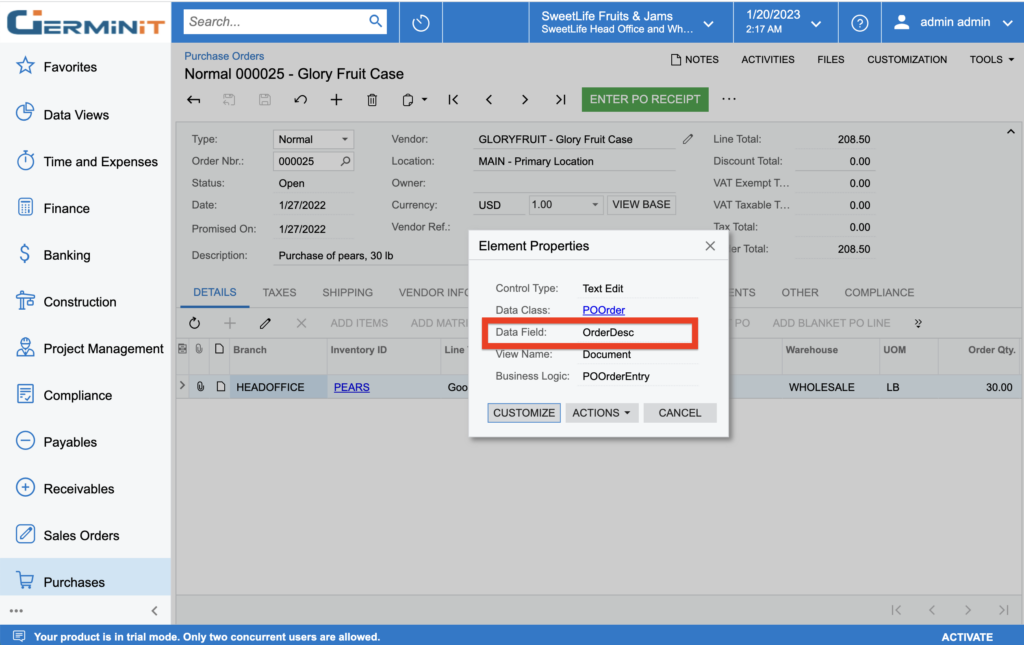This screenshot has height=645, width=1024.
Task: Go to first record icon
Action: click(453, 100)
